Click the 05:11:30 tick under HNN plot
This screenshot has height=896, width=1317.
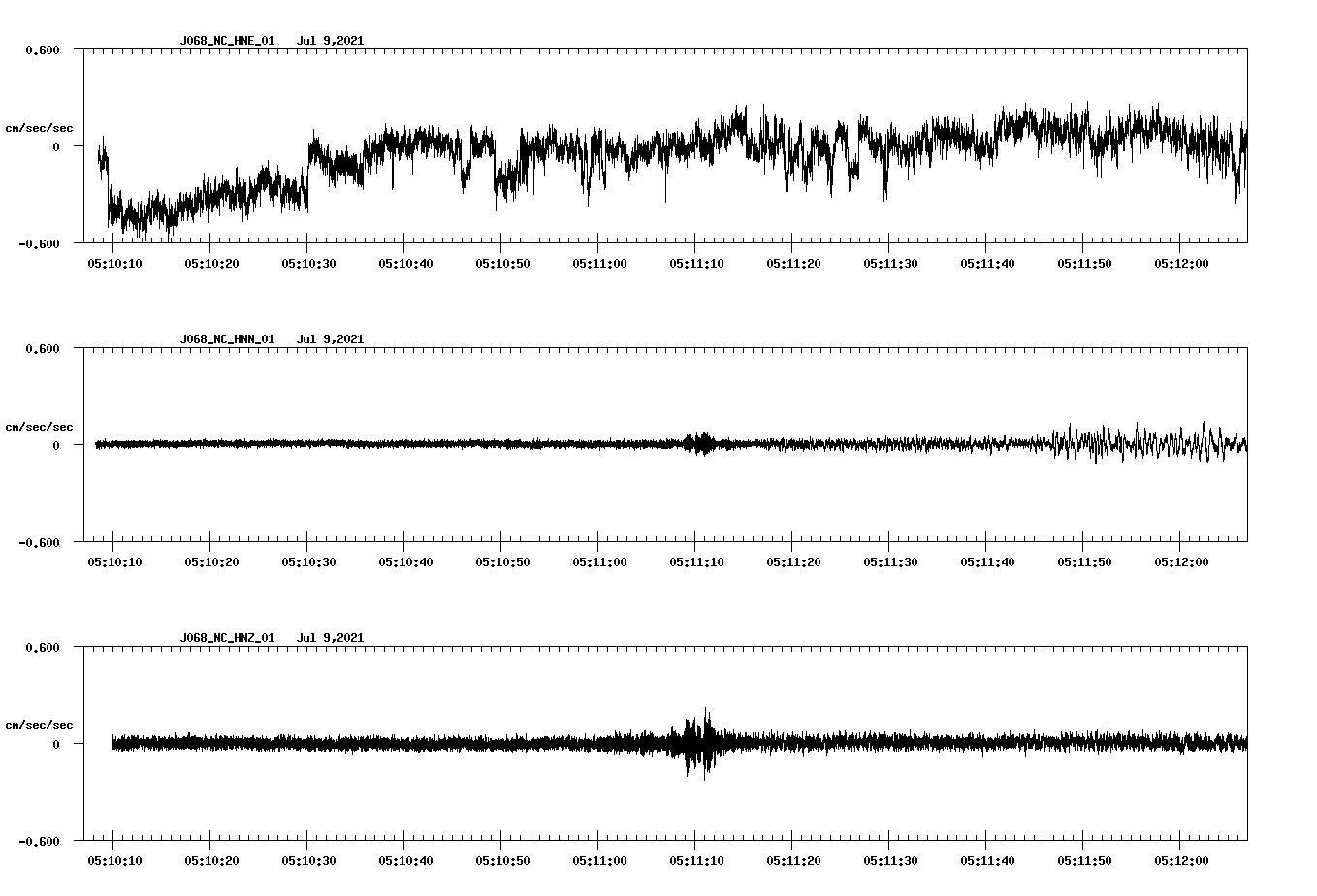tap(890, 561)
